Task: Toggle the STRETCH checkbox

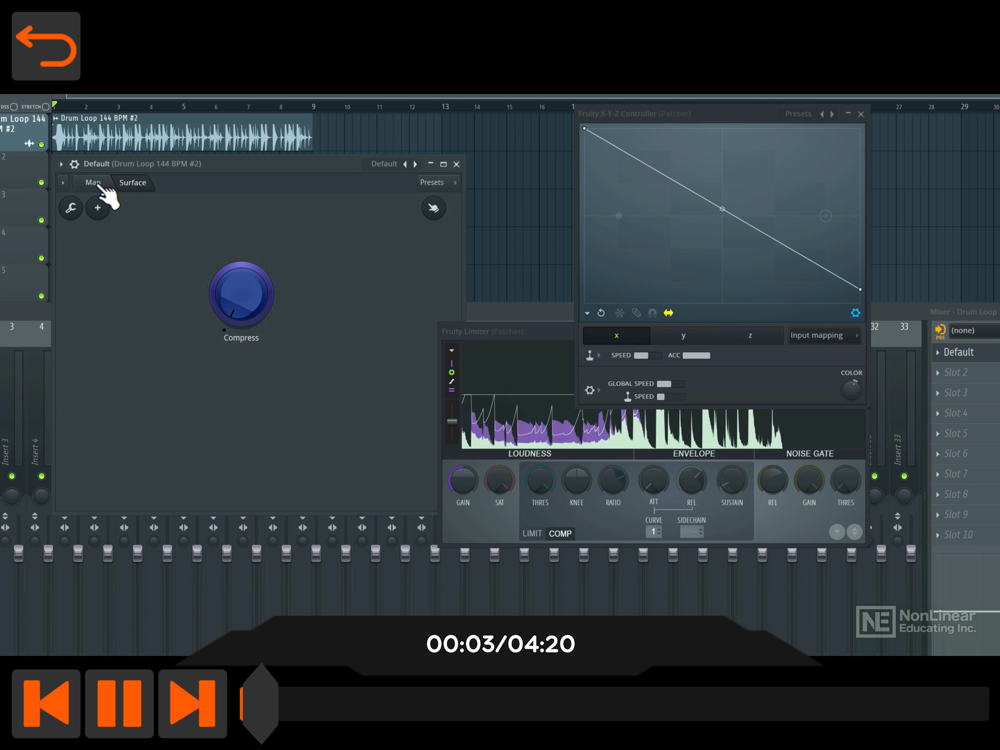Action: click(45, 106)
